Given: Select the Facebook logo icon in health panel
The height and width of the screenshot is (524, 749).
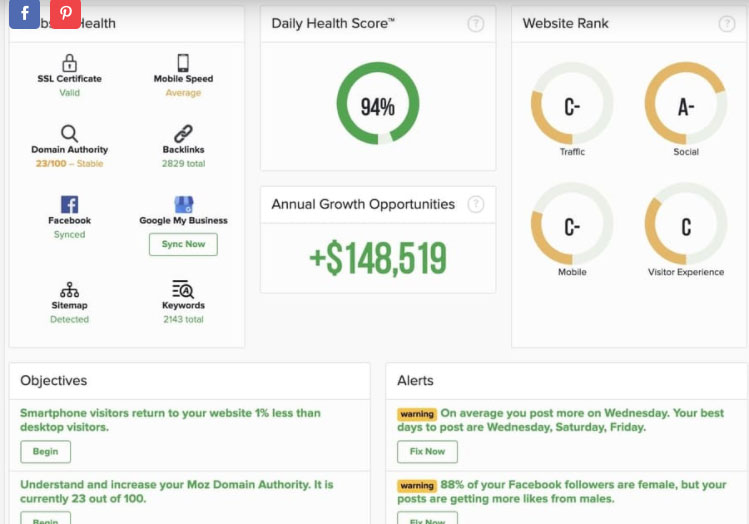Looking at the screenshot, I should [x=70, y=204].
